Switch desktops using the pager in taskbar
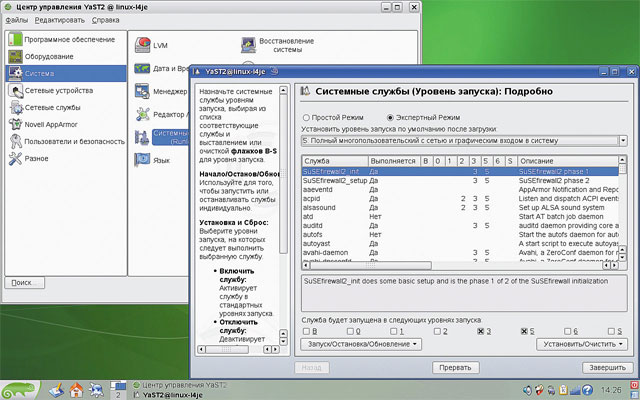The width and height of the screenshot is (640, 400). (118, 390)
